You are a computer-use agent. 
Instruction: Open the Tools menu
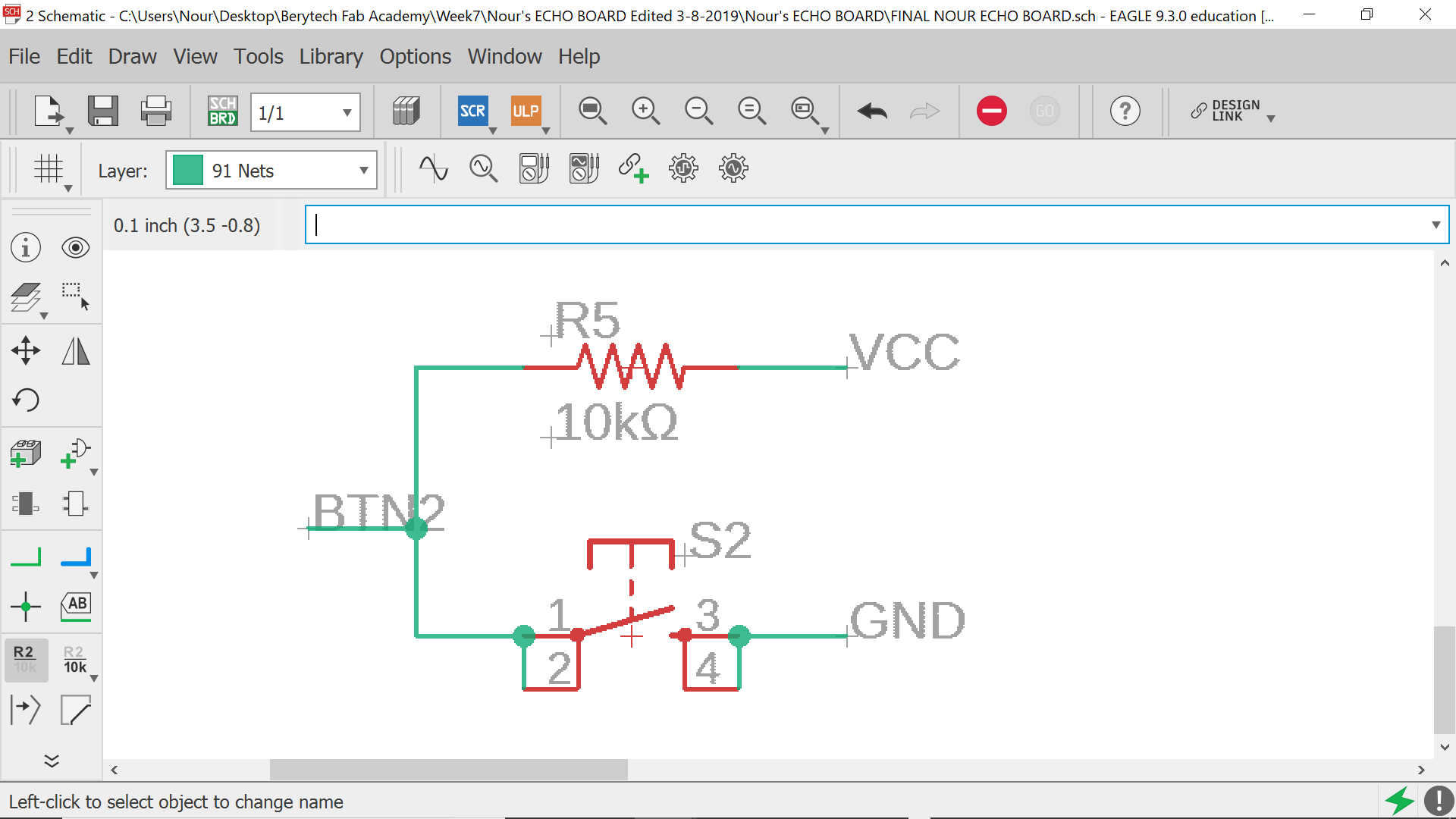click(258, 56)
